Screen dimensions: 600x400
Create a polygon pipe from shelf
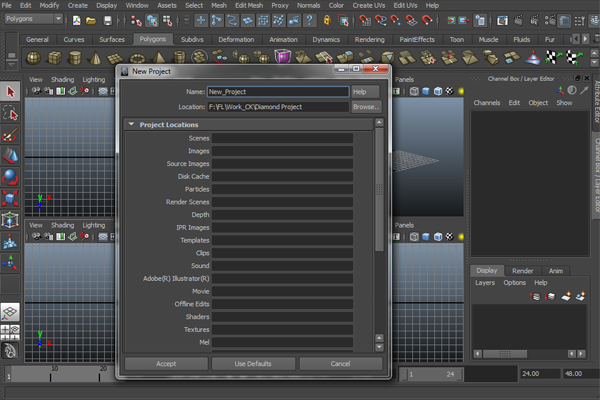[179, 58]
